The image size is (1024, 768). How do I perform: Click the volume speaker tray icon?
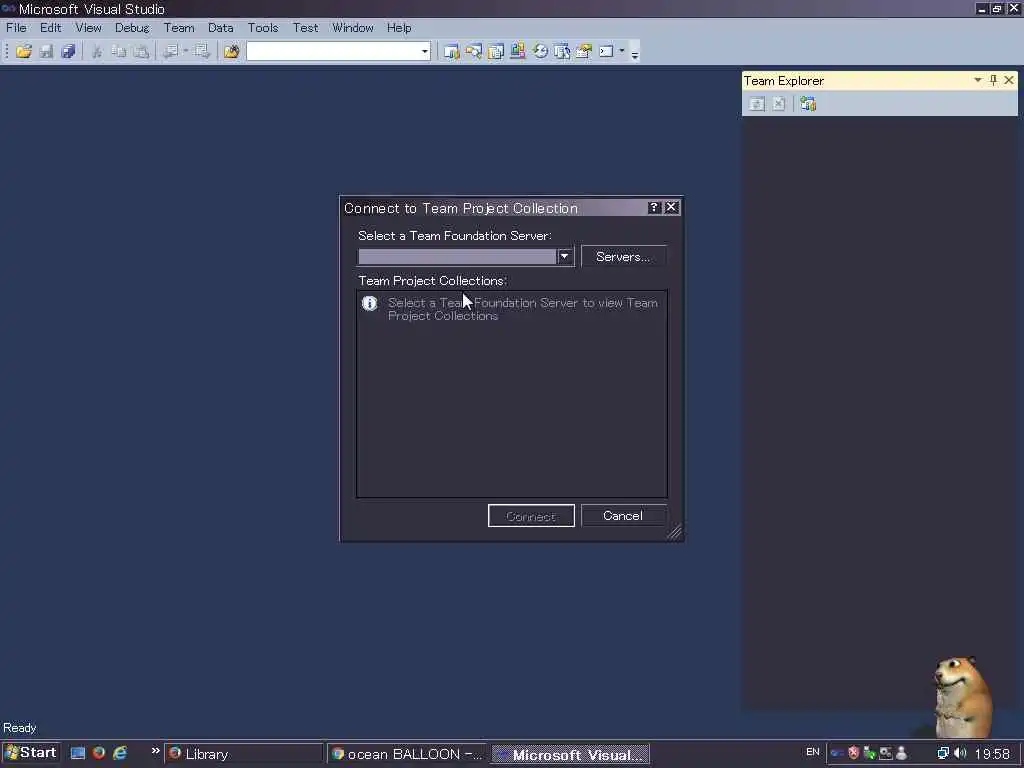click(960, 753)
